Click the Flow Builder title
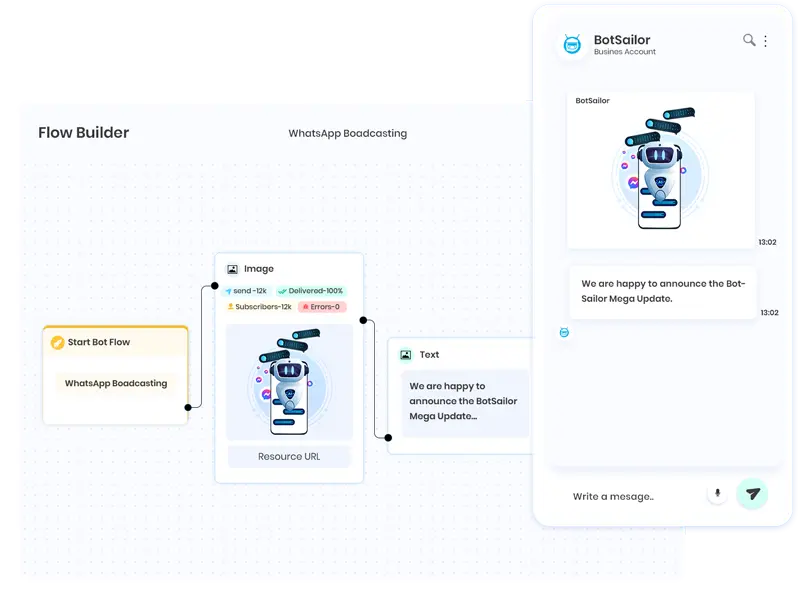This screenshot has height=600, width=800. pos(83,133)
